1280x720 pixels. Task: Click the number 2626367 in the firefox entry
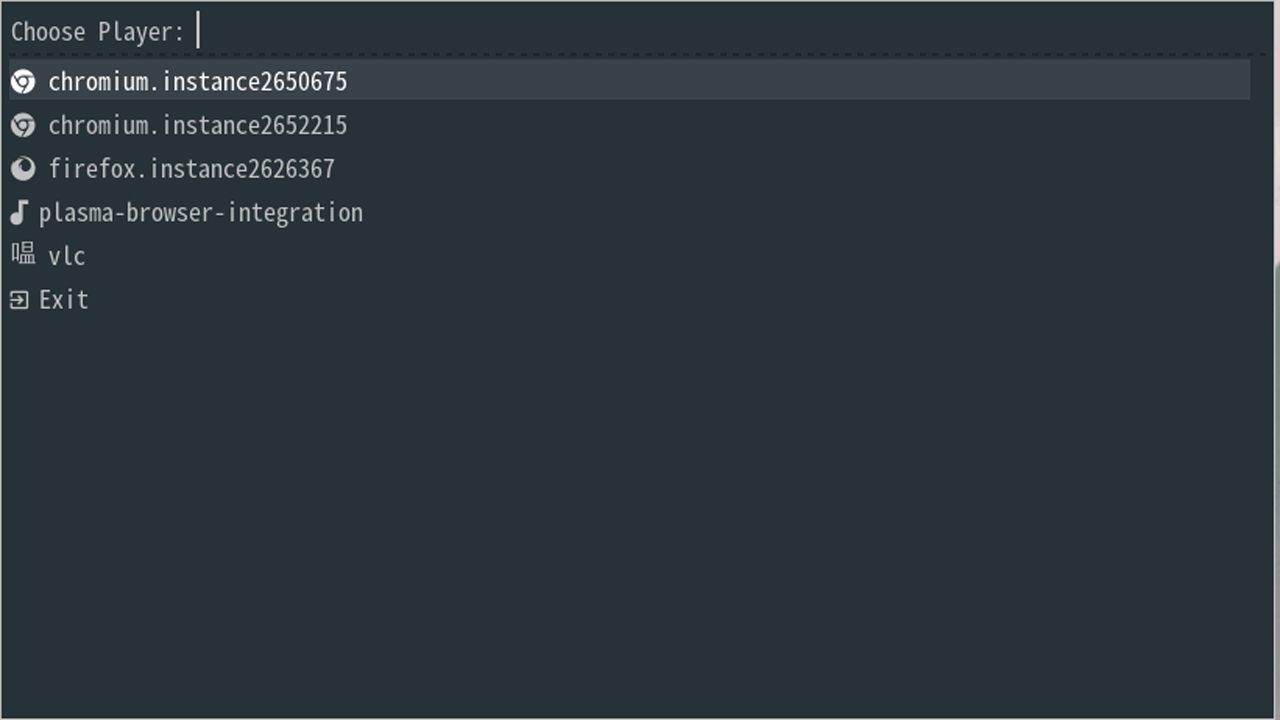286,169
